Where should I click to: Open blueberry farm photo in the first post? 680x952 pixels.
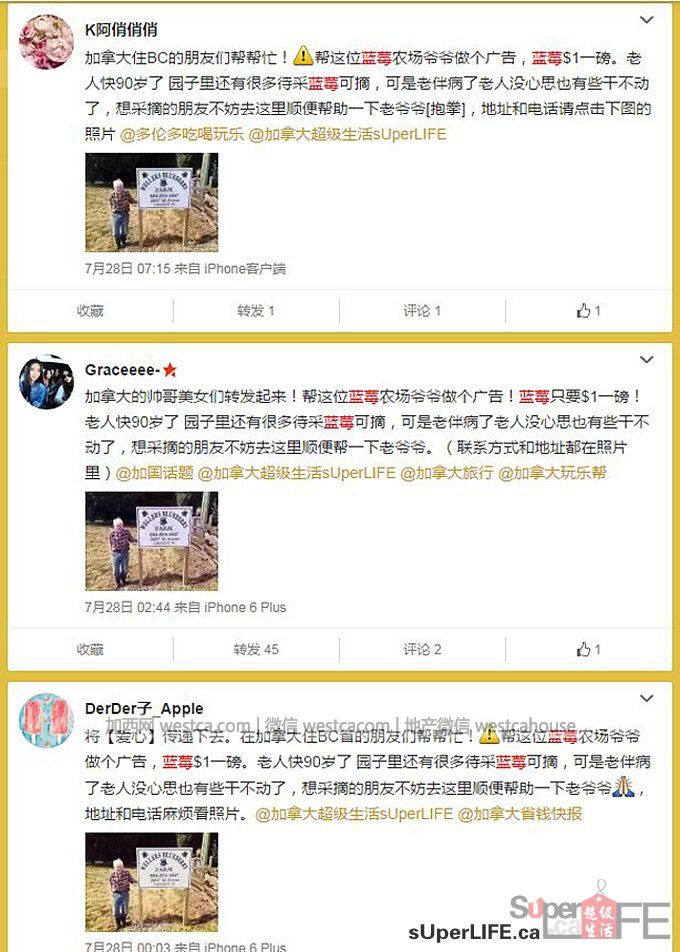(151, 202)
